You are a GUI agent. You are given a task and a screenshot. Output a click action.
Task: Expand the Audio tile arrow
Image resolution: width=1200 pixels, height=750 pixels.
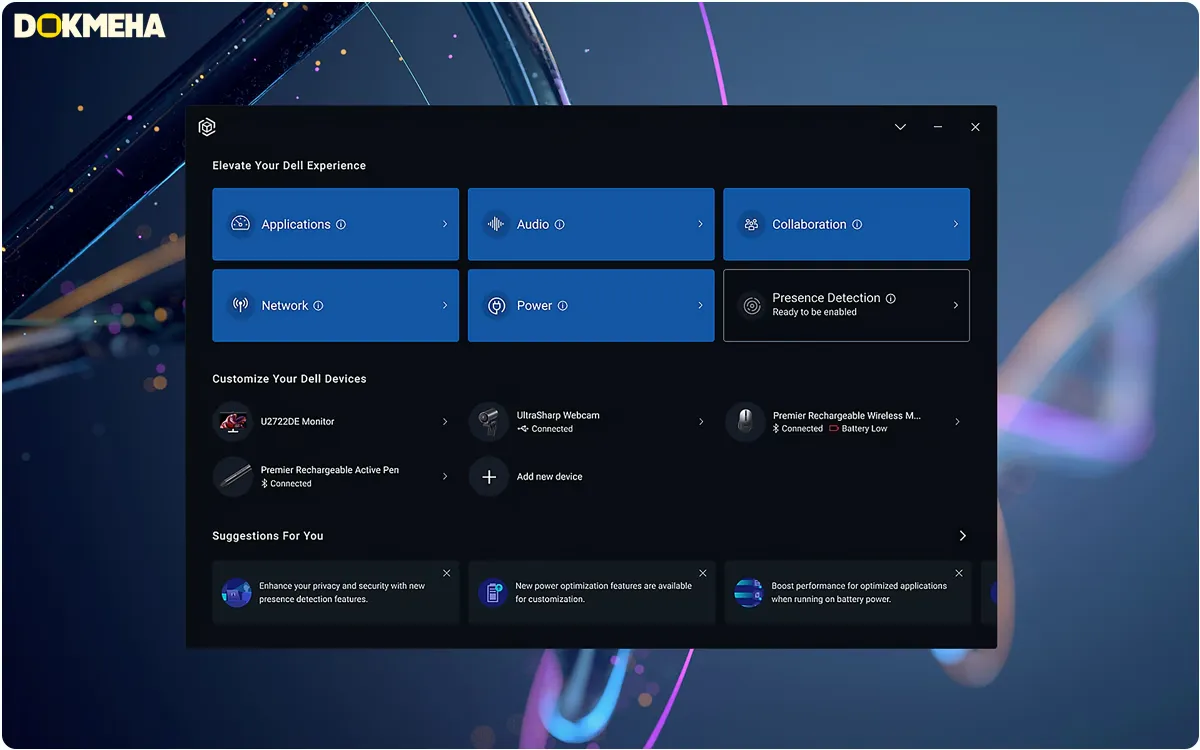[700, 224]
